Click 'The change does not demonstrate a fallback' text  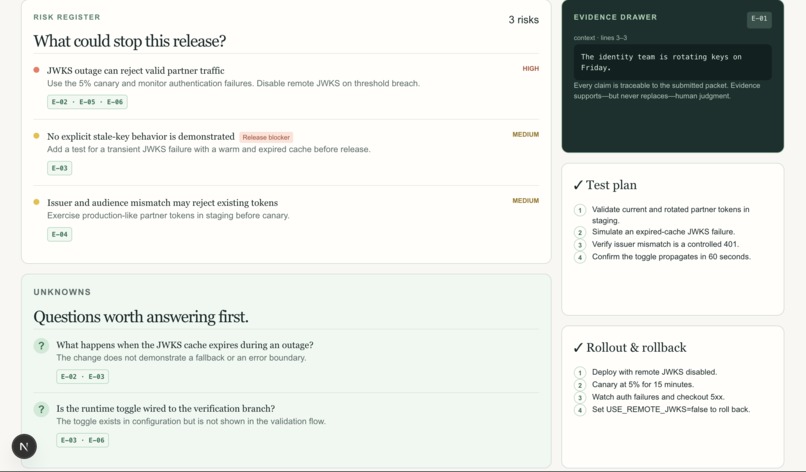pos(181,358)
